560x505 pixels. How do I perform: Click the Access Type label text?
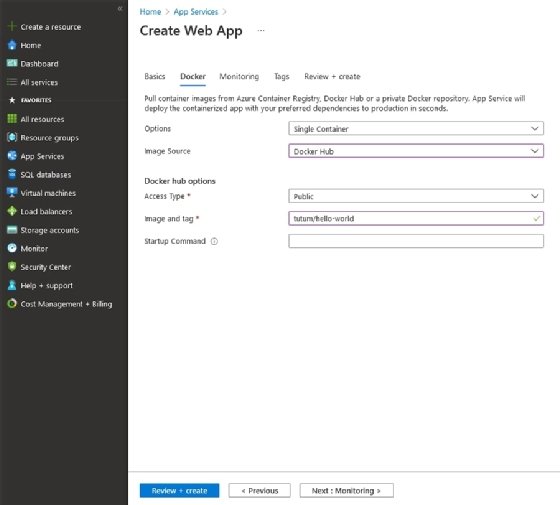coord(164,196)
